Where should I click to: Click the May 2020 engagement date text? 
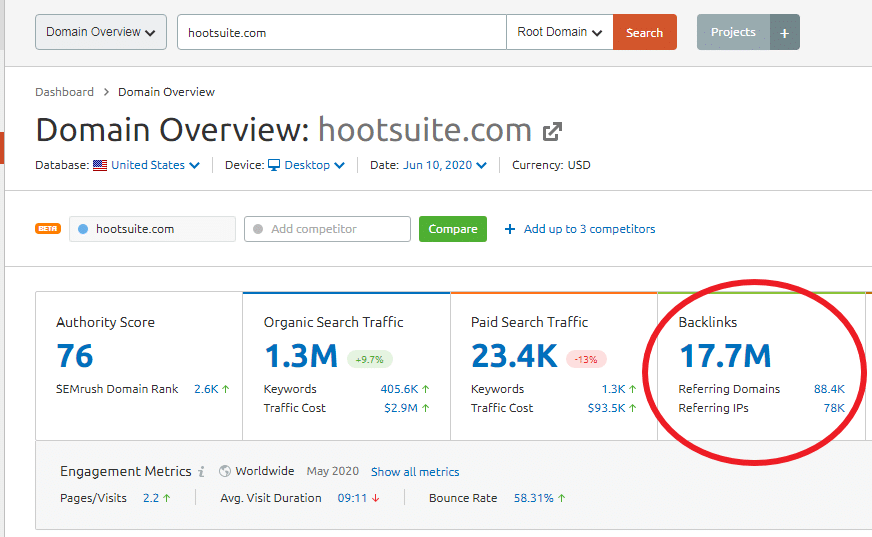[x=333, y=471]
